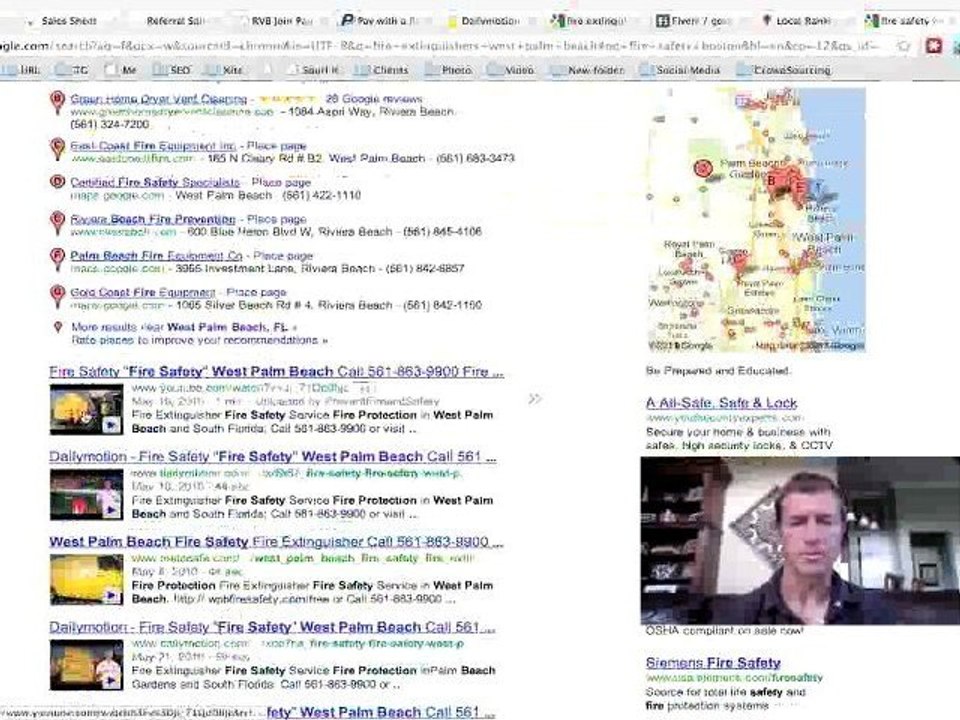Click the bookmark star in the address bar
Viewport: 960px width, 720px height.
coord(904,46)
